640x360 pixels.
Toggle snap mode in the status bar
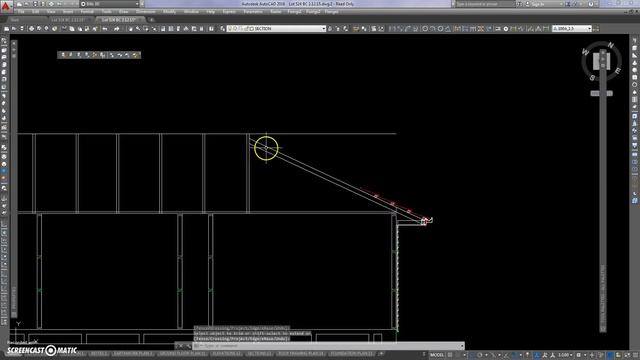(457, 355)
